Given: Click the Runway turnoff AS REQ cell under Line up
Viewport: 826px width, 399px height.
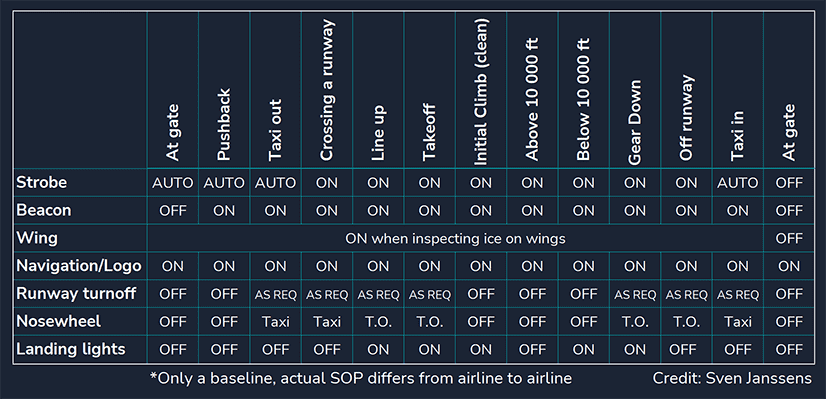Looking at the screenshot, I should pyautogui.click(x=378, y=295).
